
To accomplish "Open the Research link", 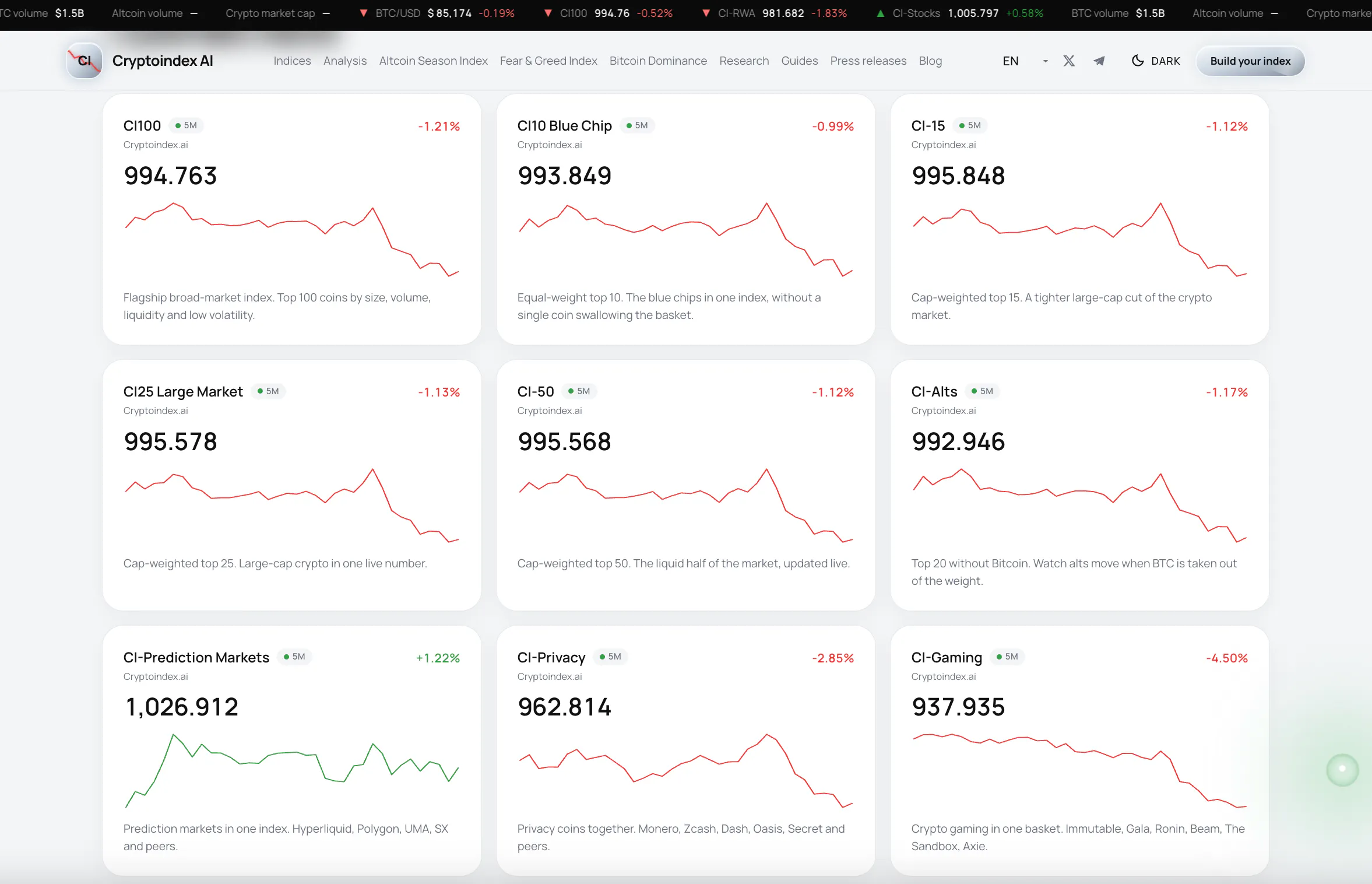I will (744, 61).
